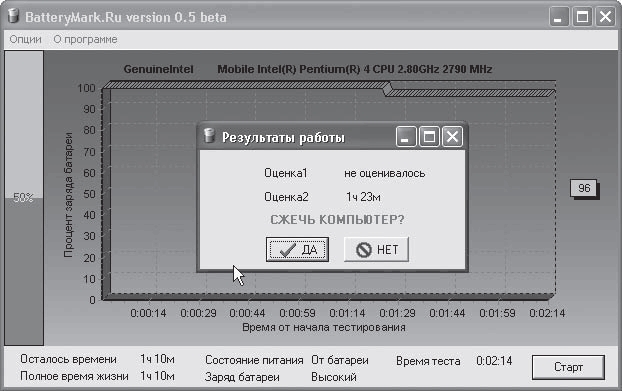Viewport: 622px width, 391px height.
Task: Click the НЕТ button in results dialog
Action: (376, 249)
